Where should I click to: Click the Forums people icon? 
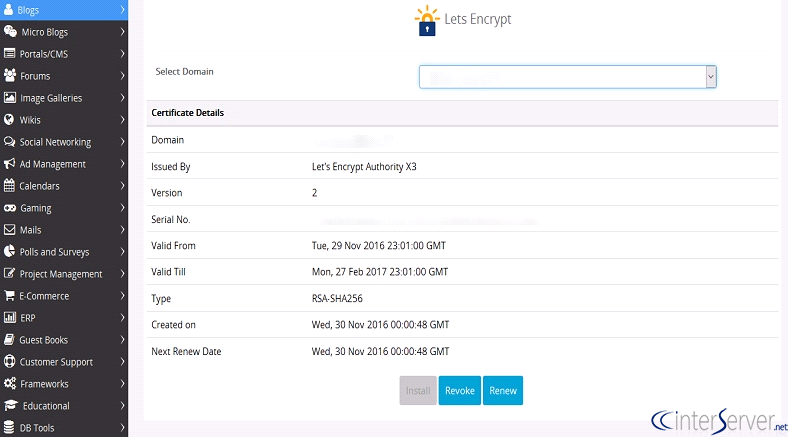point(10,75)
